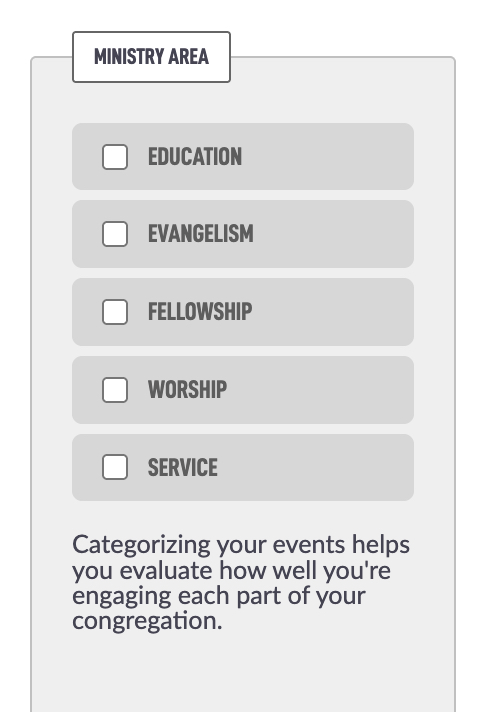This screenshot has height=712, width=488.
Task: Click empty gray space right of Evangelism label
Action: click(334, 234)
